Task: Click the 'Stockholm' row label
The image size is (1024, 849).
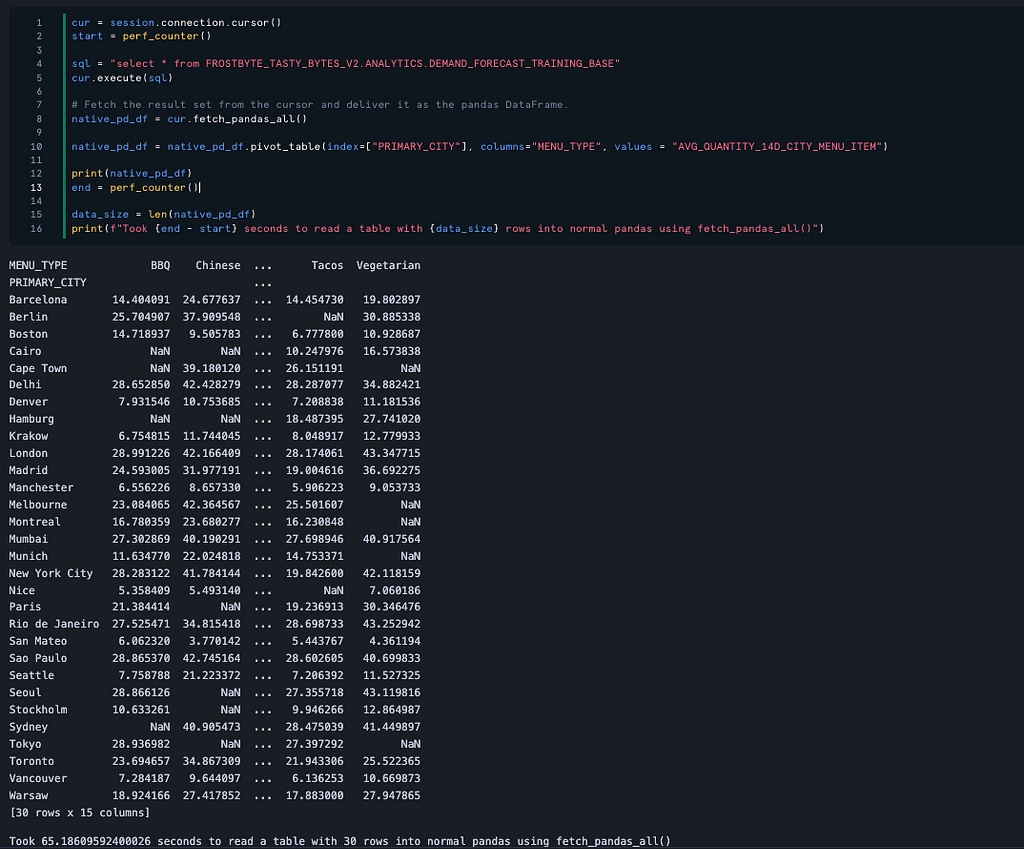Action: (38, 709)
